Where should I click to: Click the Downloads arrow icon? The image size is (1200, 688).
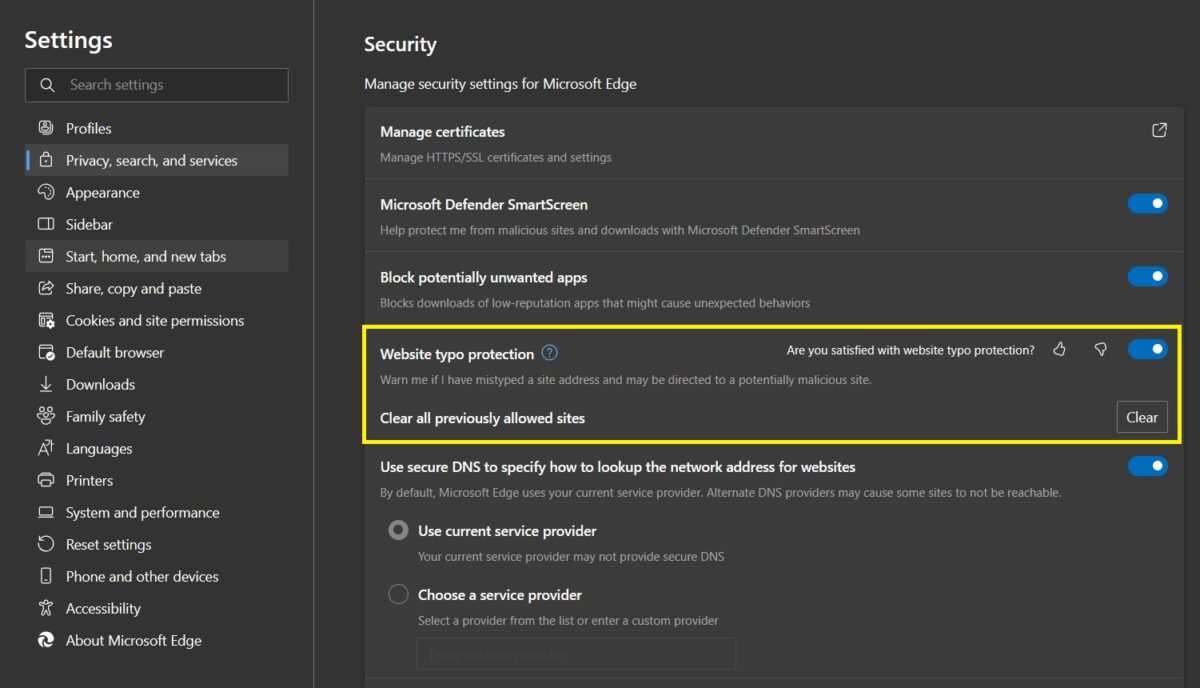click(46, 384)
